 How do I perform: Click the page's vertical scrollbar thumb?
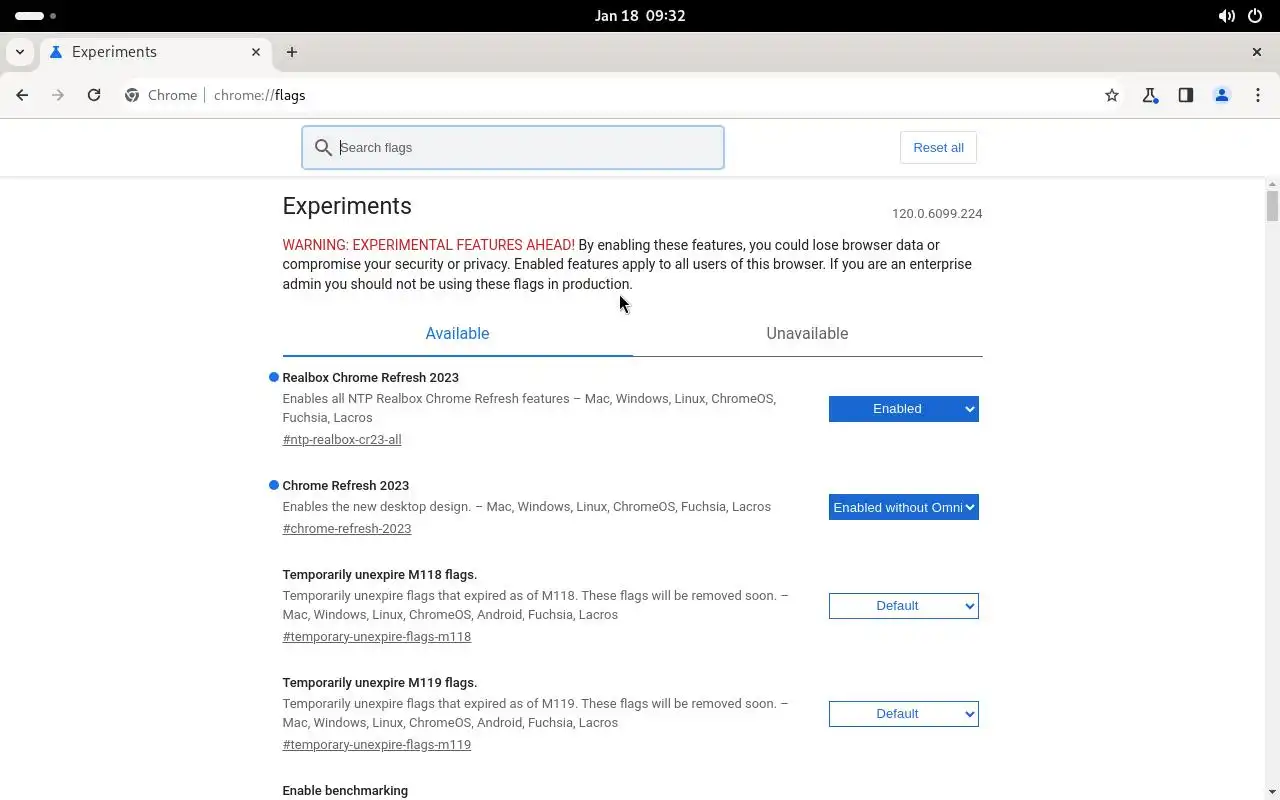click(1272, 205)
